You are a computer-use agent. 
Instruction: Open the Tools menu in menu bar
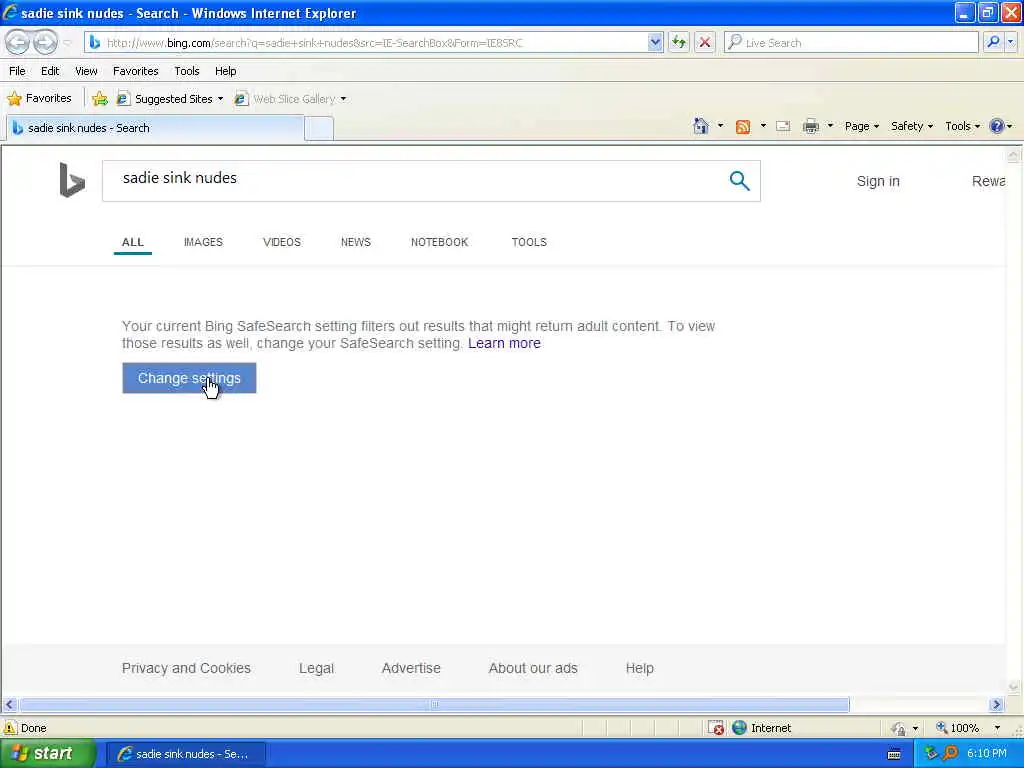[x=187, y=71]
